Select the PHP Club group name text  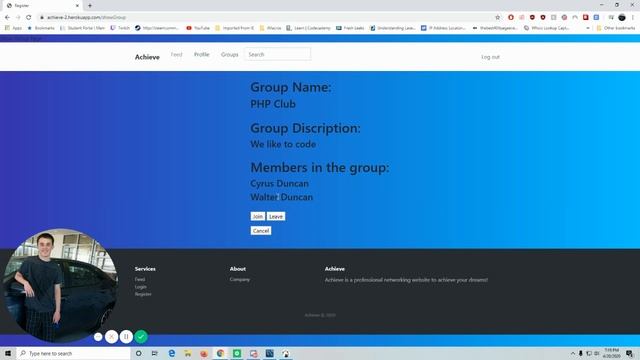(273, 104)
